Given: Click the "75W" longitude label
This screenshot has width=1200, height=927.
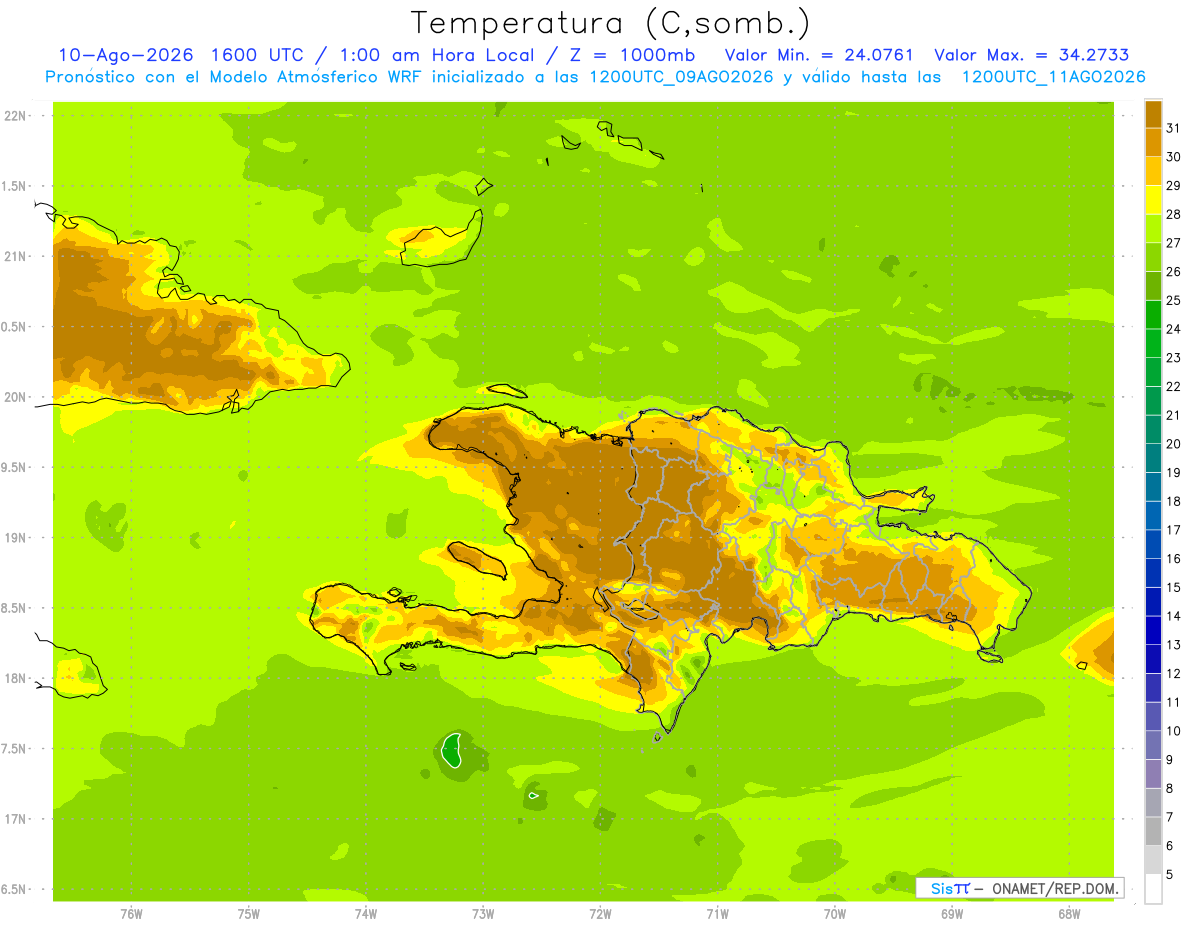Looking at the screenshot, I should (x=249, y=914).
